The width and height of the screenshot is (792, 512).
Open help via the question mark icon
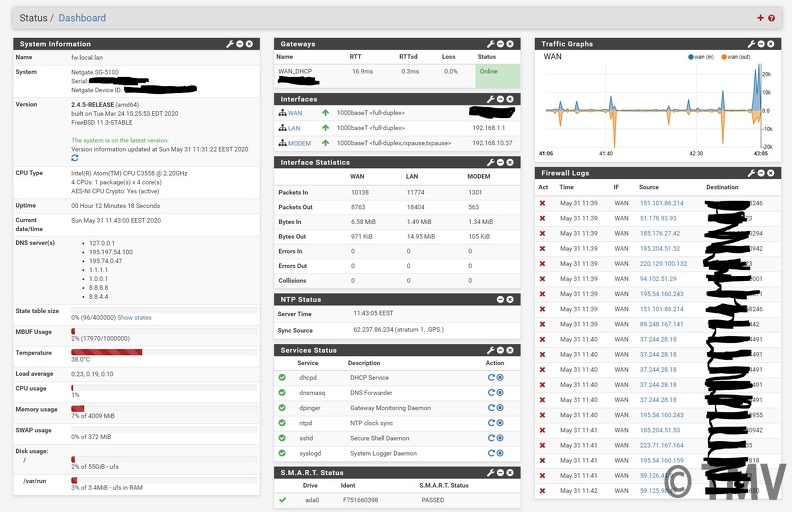771,18
